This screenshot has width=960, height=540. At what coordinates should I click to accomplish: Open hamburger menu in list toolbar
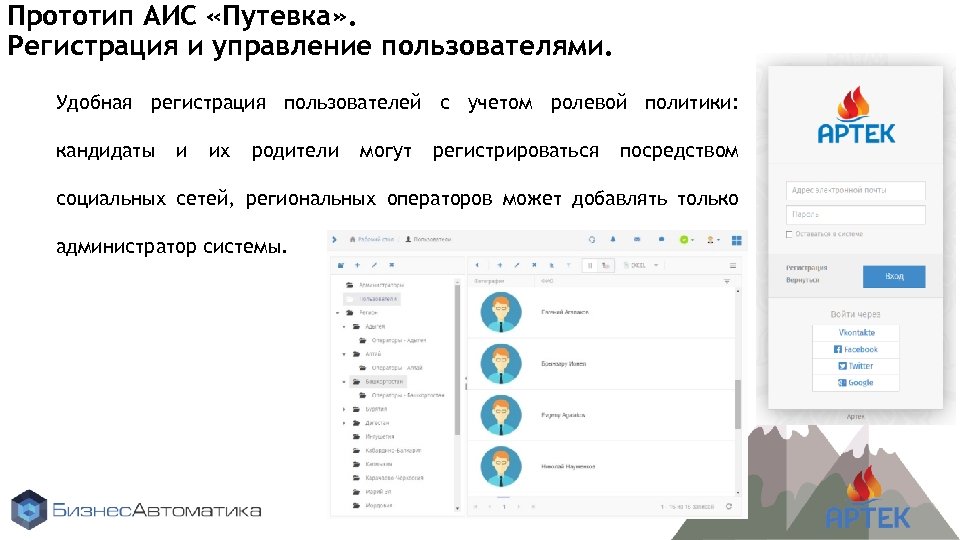pos(733,265)
